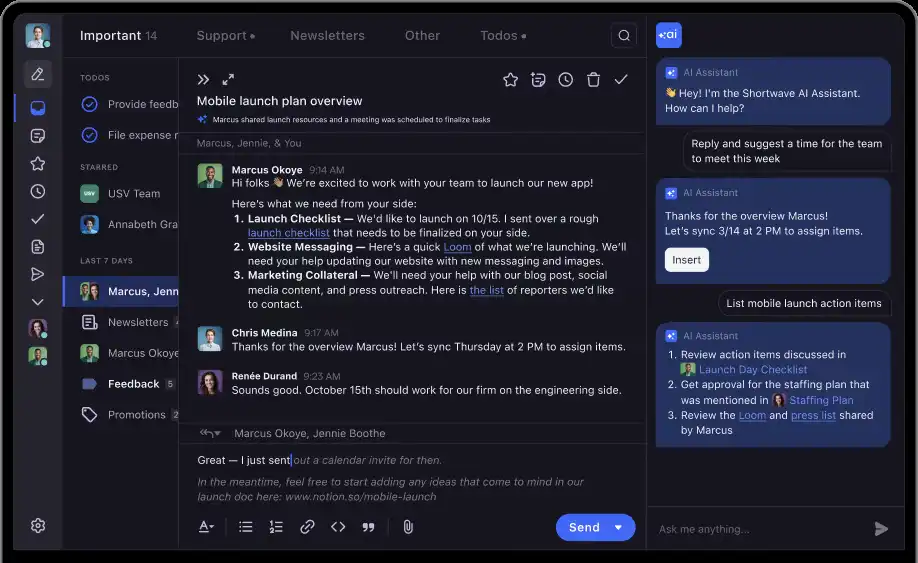
Task: Open the launch checklist link
Action: click(x=288, y=233)
